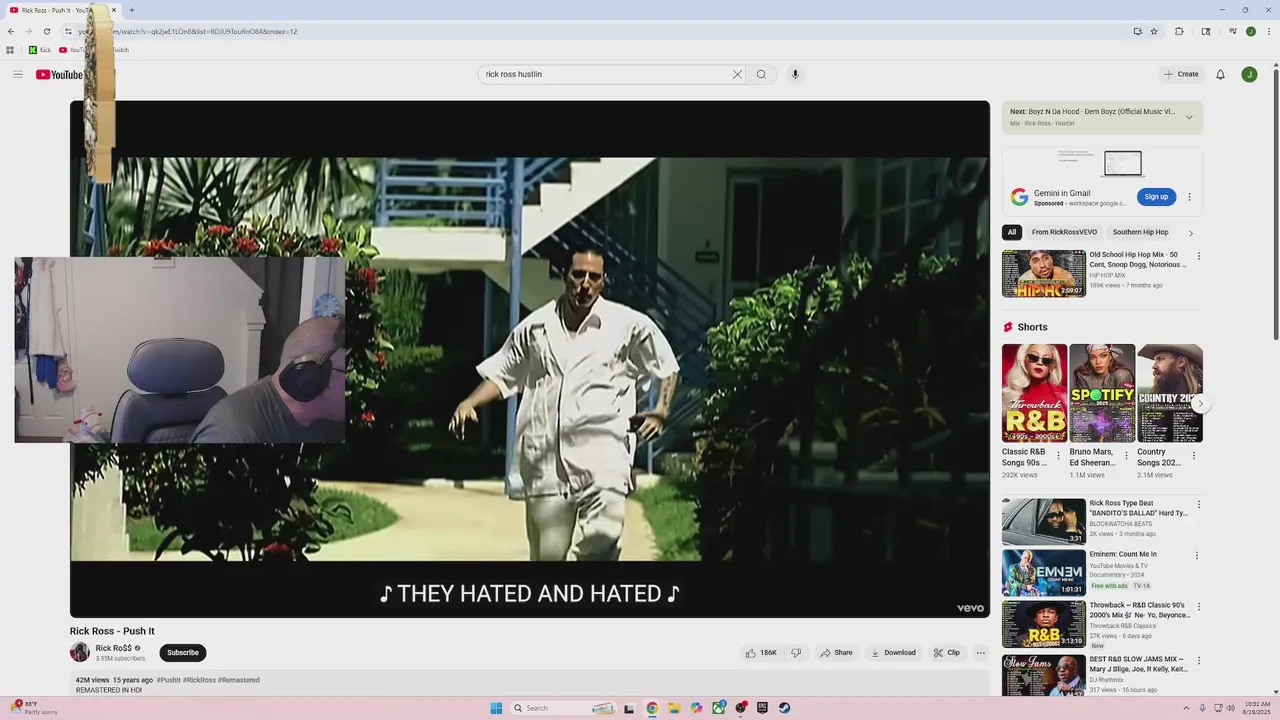Open Bruno Mars, Ed Sheeran short thumbnail
This screenshot has width=1280, height=720.
1102,393
